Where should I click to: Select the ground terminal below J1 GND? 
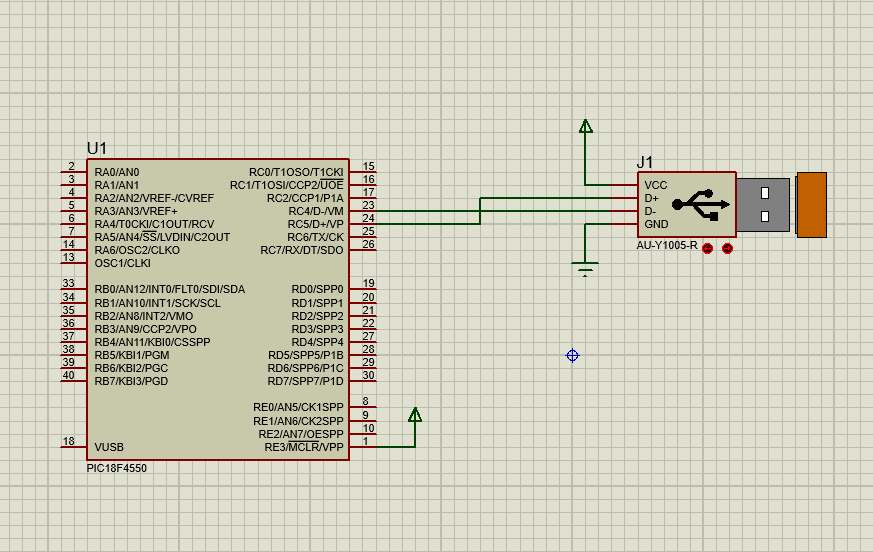pos(585,269)
